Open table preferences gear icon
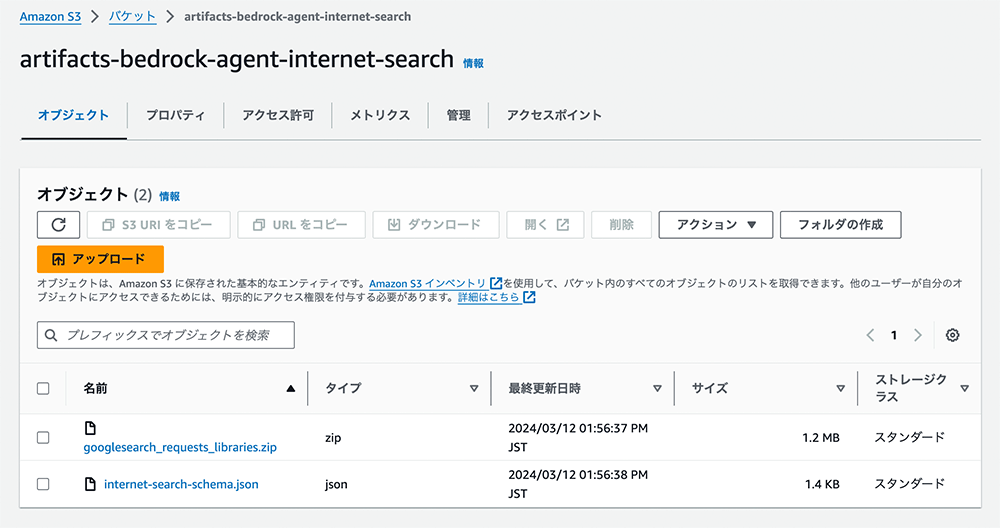The height and width of the screenshot is (528, 1000). click(x=952, y=335)
